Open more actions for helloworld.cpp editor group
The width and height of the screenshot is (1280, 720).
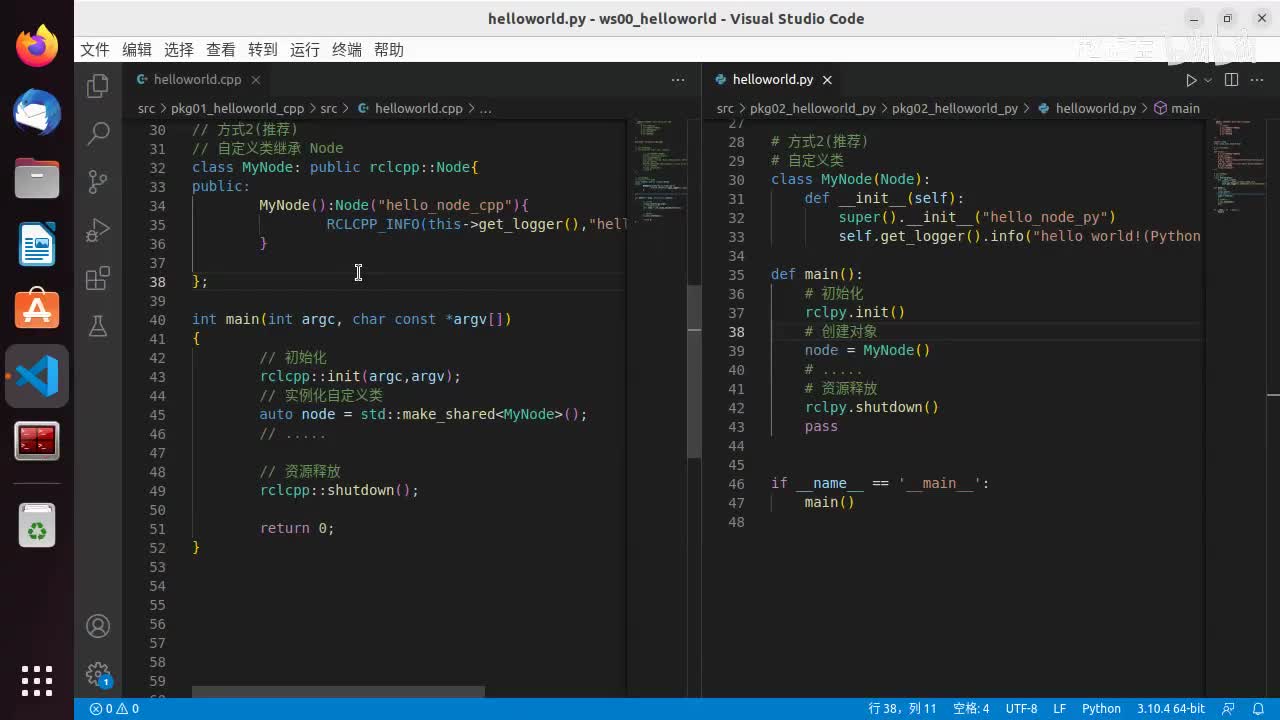coord(678,80)
